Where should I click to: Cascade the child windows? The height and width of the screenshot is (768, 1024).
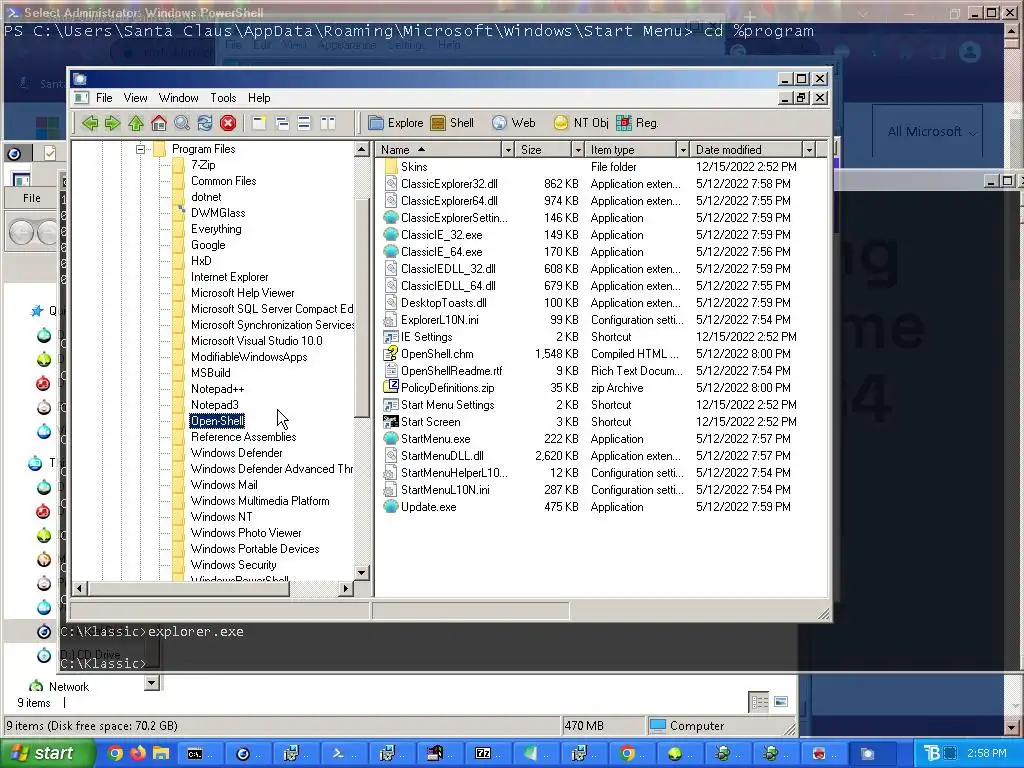pos(282,123)
